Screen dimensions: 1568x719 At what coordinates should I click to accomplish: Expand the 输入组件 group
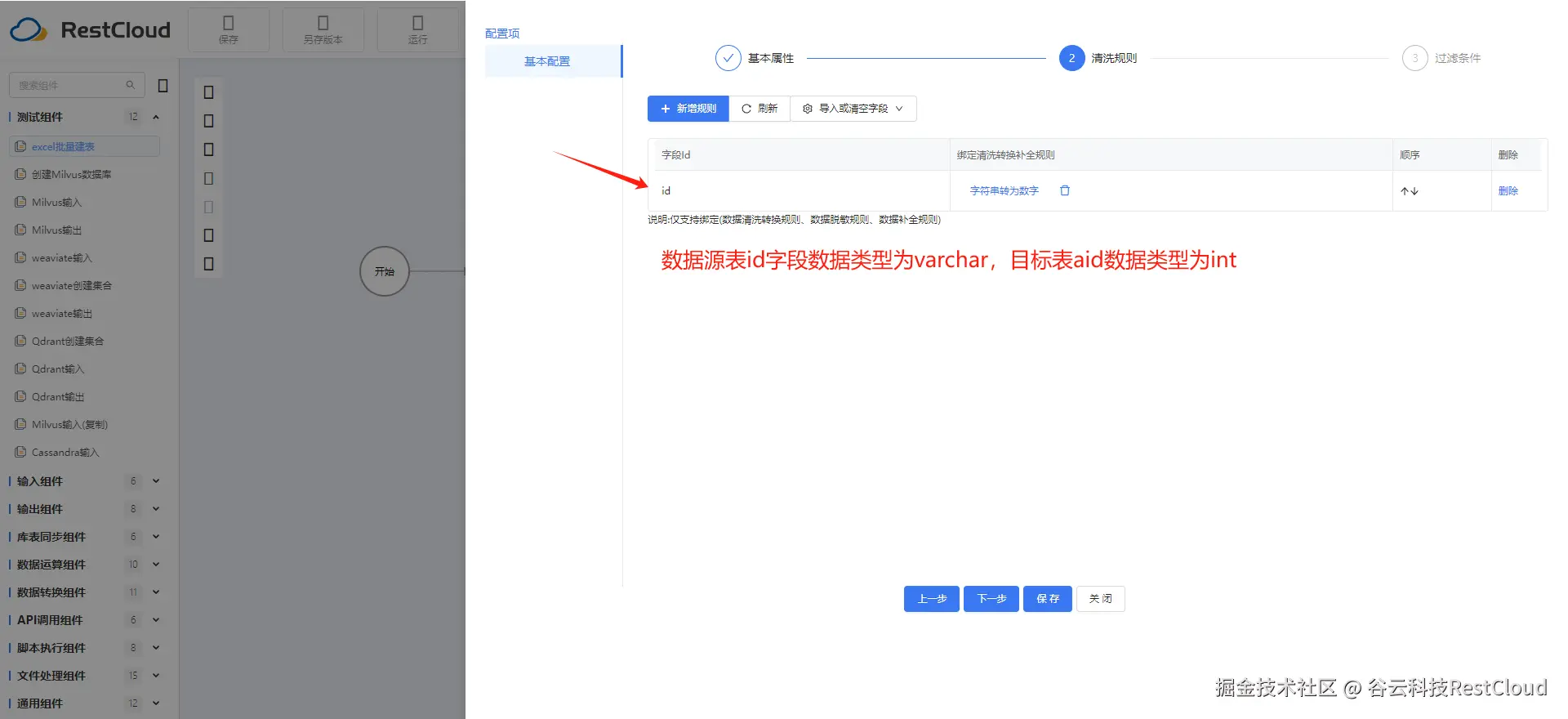point(156,481)
